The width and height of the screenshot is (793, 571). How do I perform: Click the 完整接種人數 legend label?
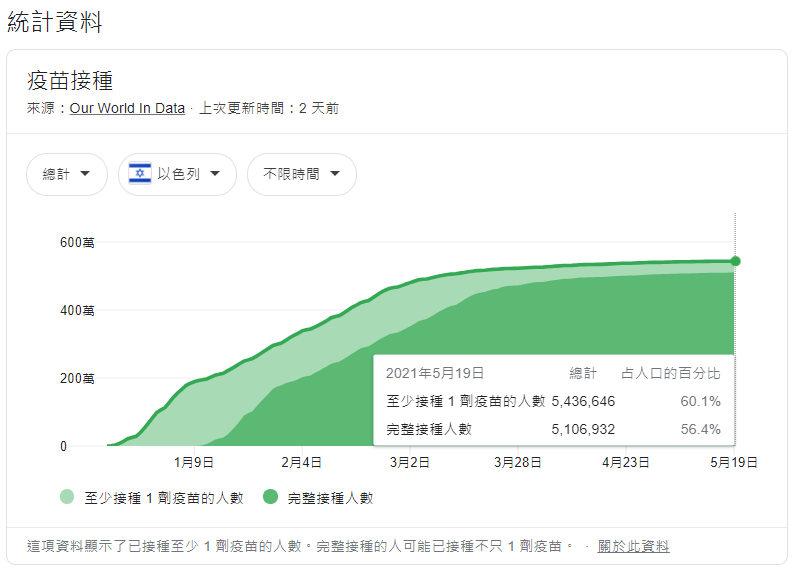(330, 498)
